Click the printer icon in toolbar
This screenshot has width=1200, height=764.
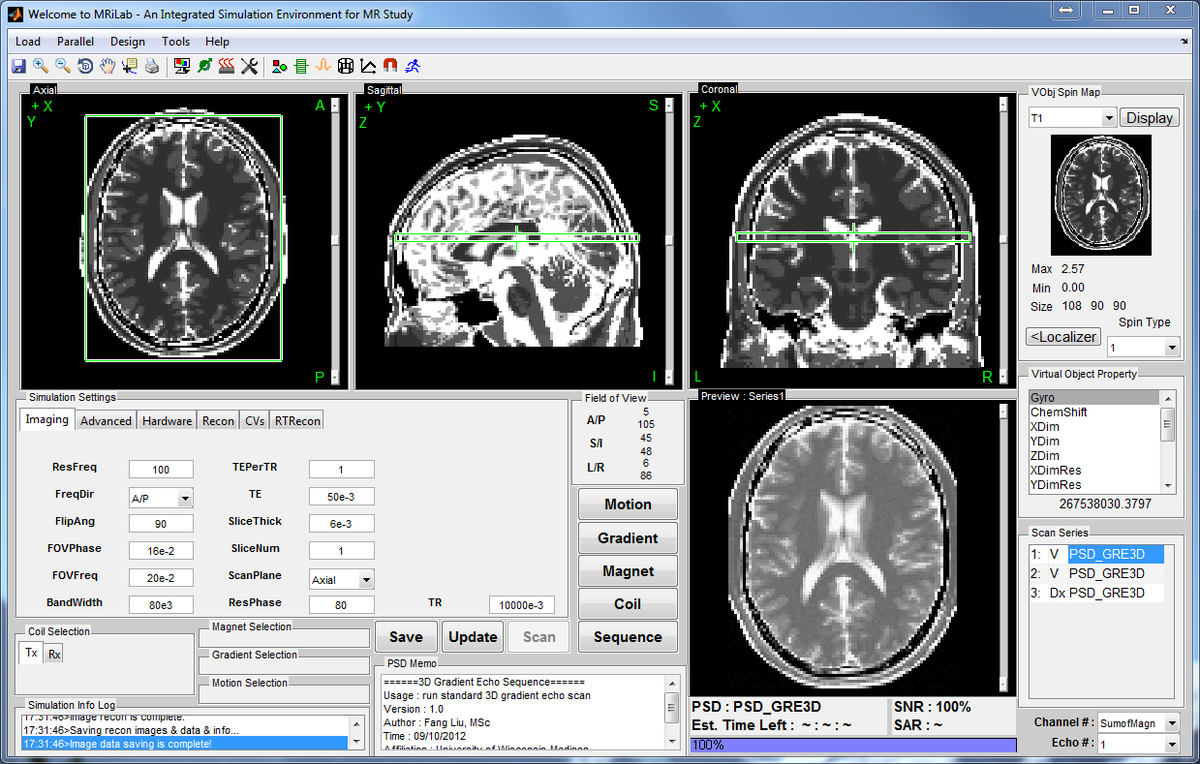tap(151, 66)
